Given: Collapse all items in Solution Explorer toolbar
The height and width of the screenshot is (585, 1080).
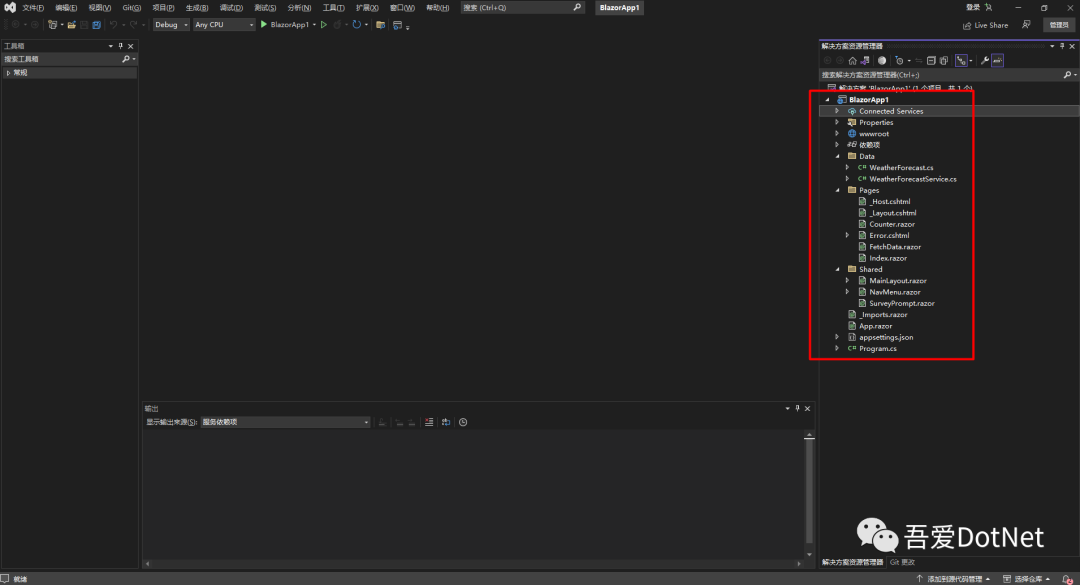Looking at the screenshot, I should click(931, 61).
